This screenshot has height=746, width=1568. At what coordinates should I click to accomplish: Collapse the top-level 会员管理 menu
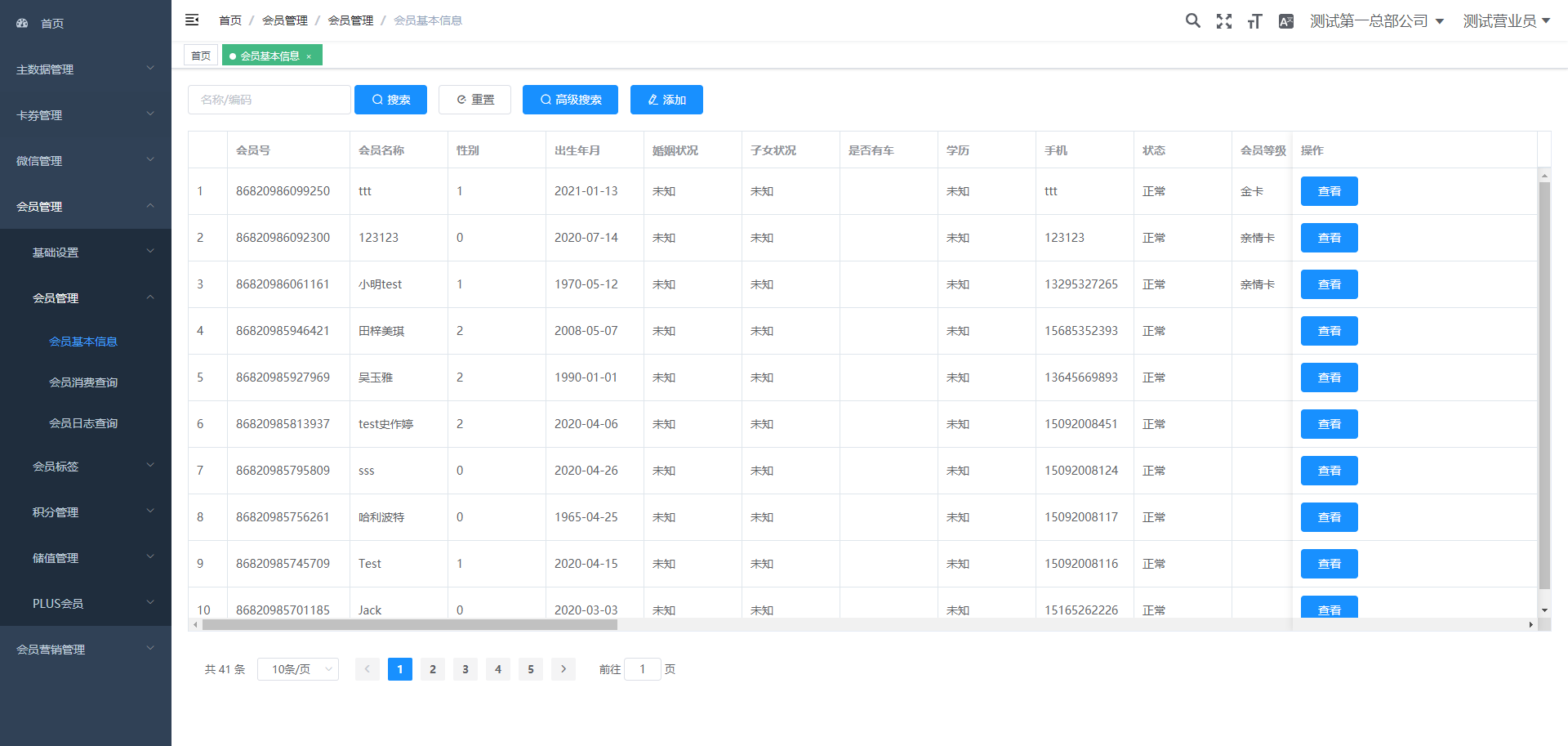(x=86, y=206)
